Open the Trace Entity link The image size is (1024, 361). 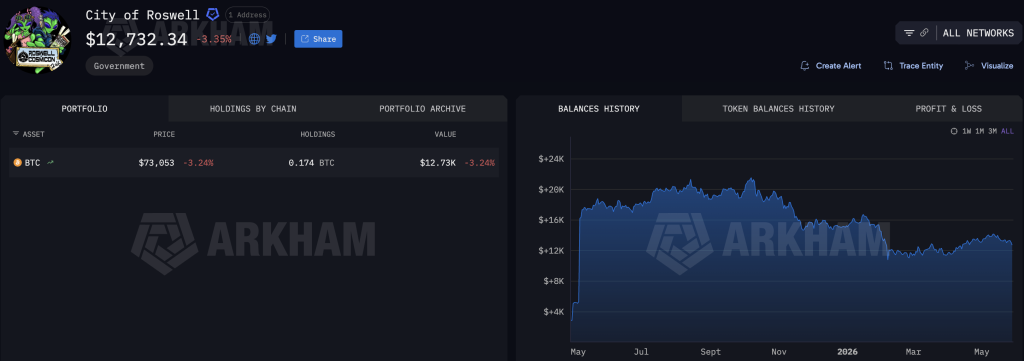[x=921, y=66]
